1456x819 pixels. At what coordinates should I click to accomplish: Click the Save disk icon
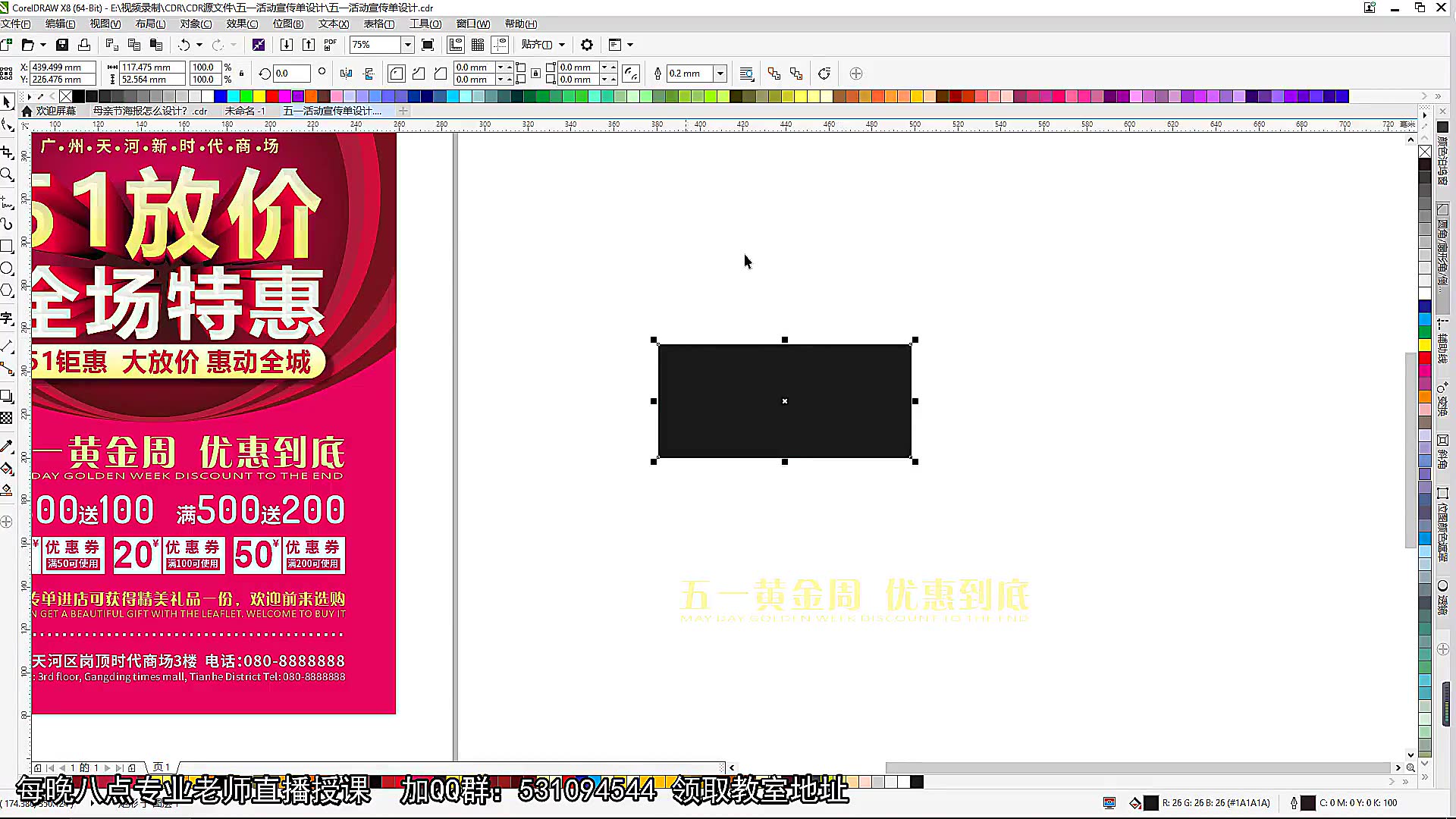click(x=62, y=45)
